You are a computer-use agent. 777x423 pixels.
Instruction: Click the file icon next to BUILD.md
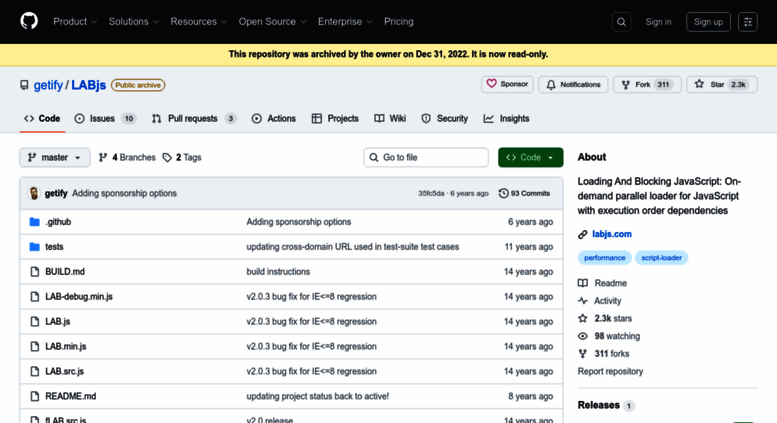tap(34, 271)
